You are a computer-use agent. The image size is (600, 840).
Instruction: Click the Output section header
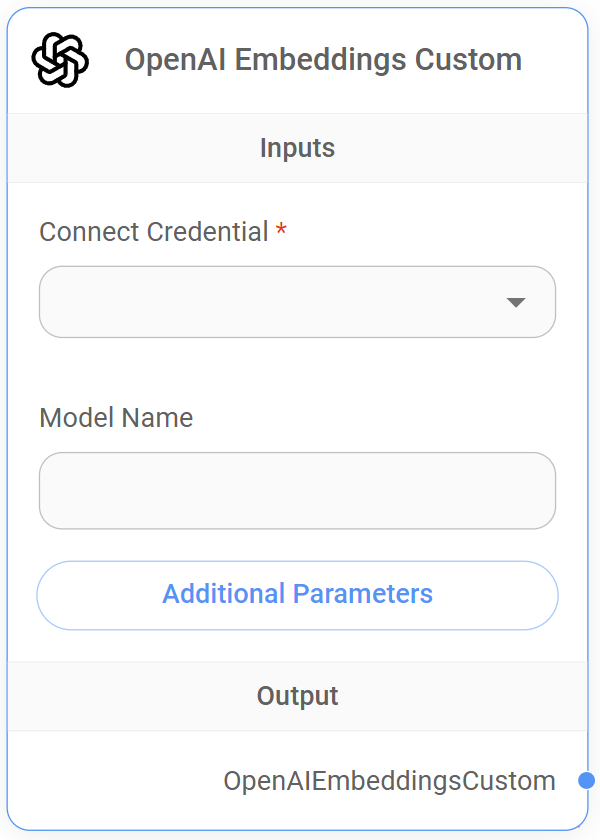[297, 696]
